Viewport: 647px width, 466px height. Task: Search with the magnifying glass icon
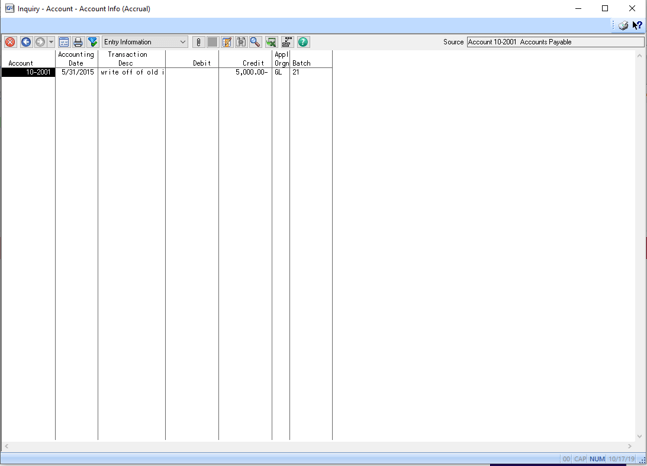tap(255, 42)
